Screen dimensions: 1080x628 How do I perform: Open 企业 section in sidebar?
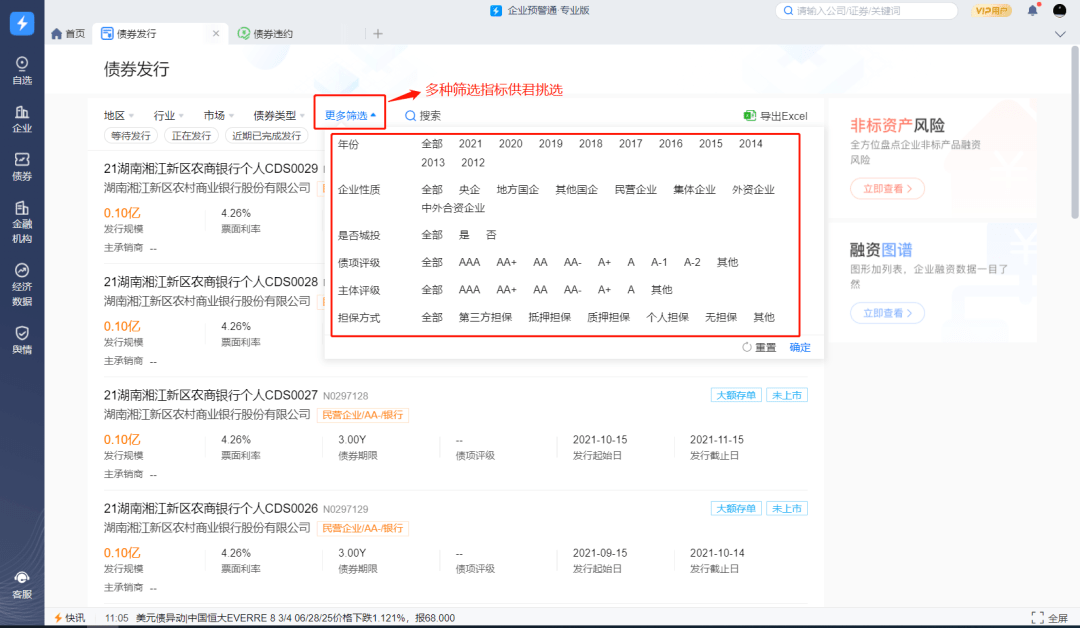point(22,118)
